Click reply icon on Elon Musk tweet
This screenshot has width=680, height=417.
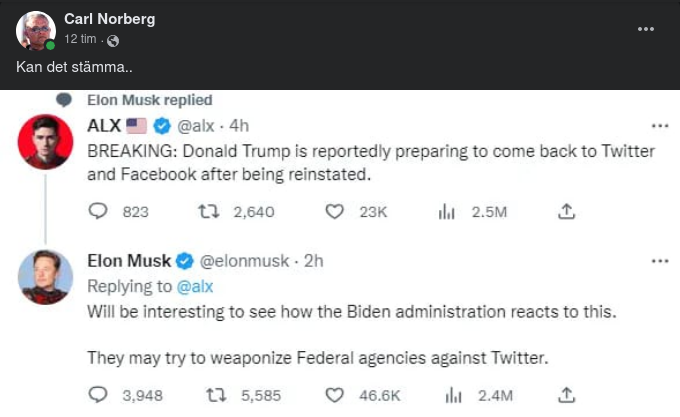pos(98,394)
